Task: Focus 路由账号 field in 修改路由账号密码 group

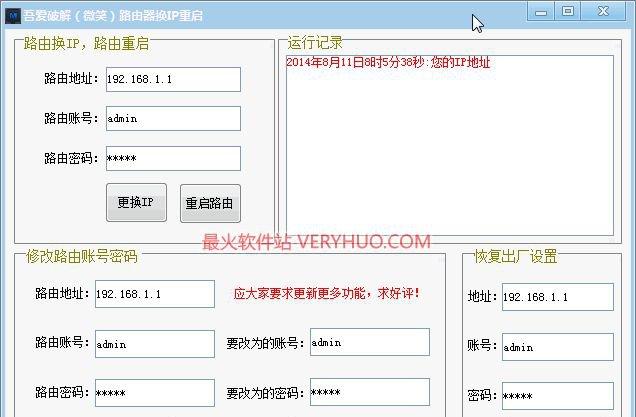Action: point(155,344)
